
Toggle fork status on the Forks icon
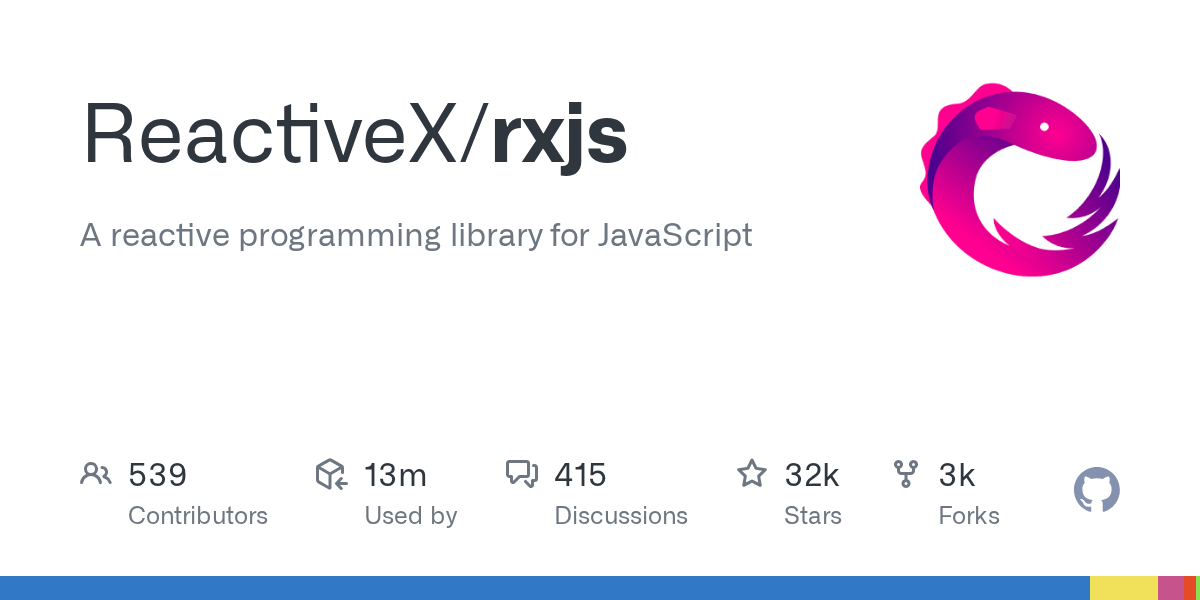tap(905, 474)
